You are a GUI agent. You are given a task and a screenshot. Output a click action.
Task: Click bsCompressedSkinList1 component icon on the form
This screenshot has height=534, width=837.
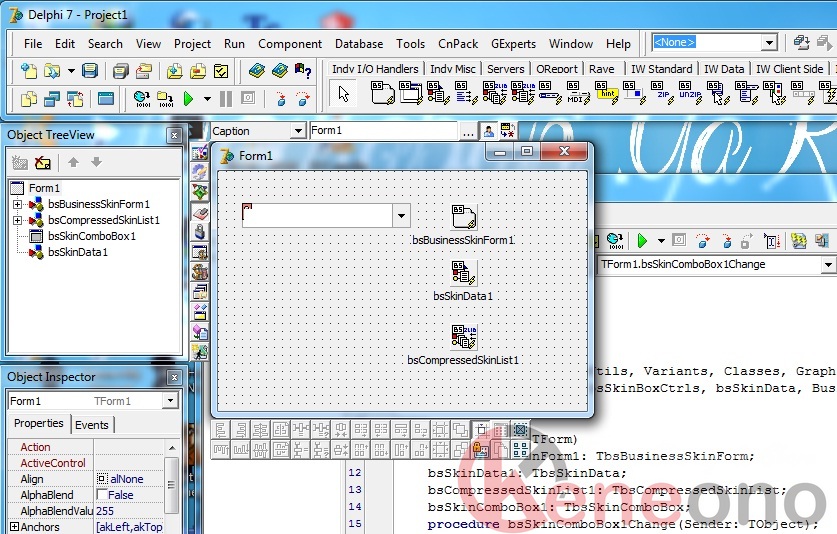(x=463, y=336)
